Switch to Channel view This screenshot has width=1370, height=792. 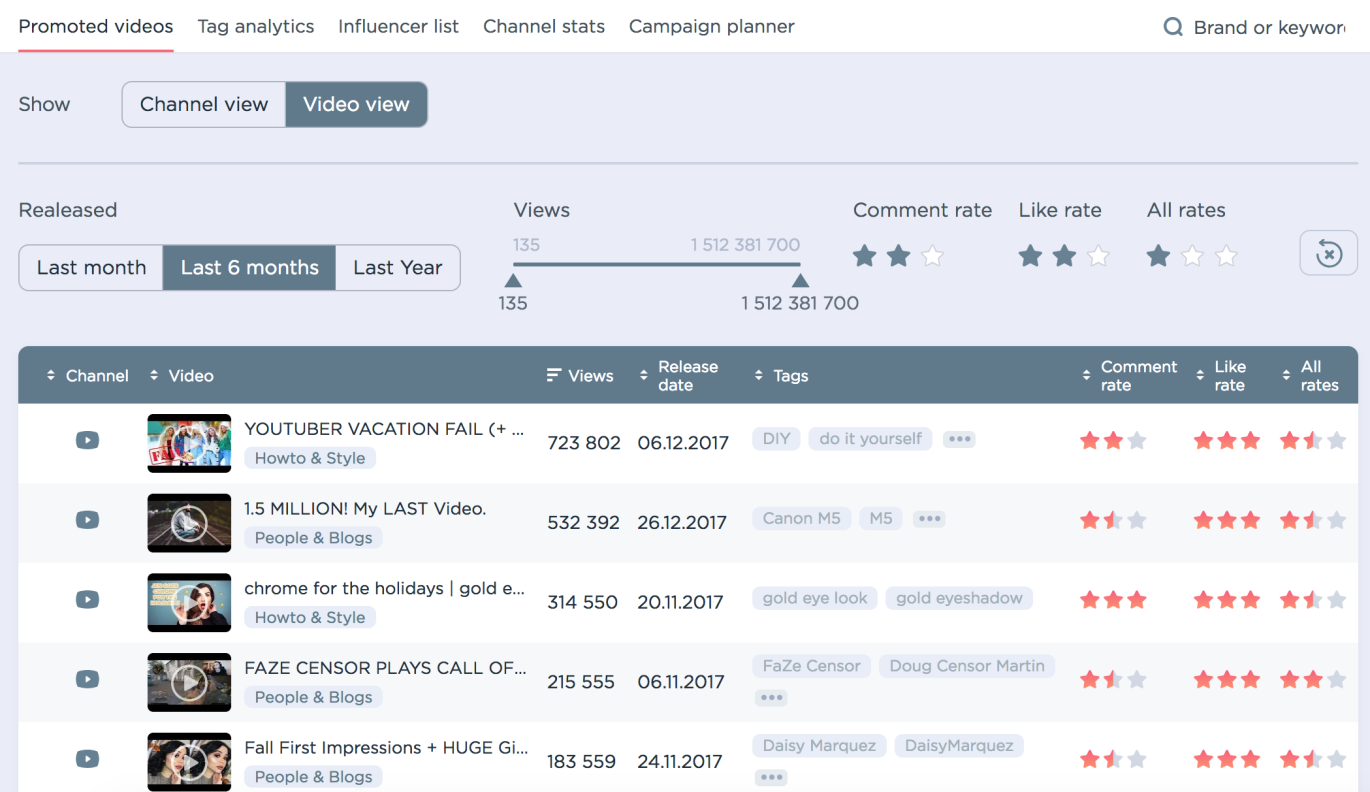pos(204,104)
